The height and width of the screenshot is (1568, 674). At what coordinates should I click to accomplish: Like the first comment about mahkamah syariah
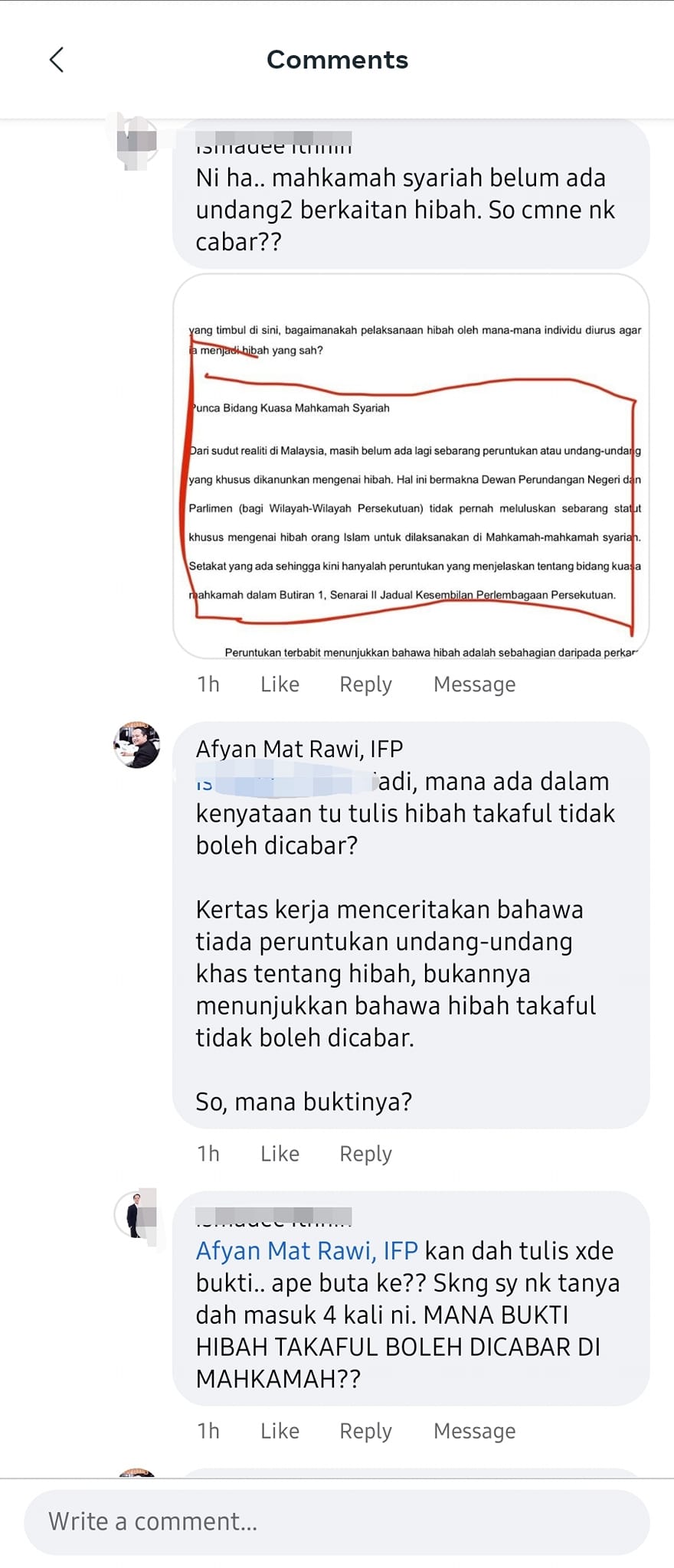(x=280, y=684)
